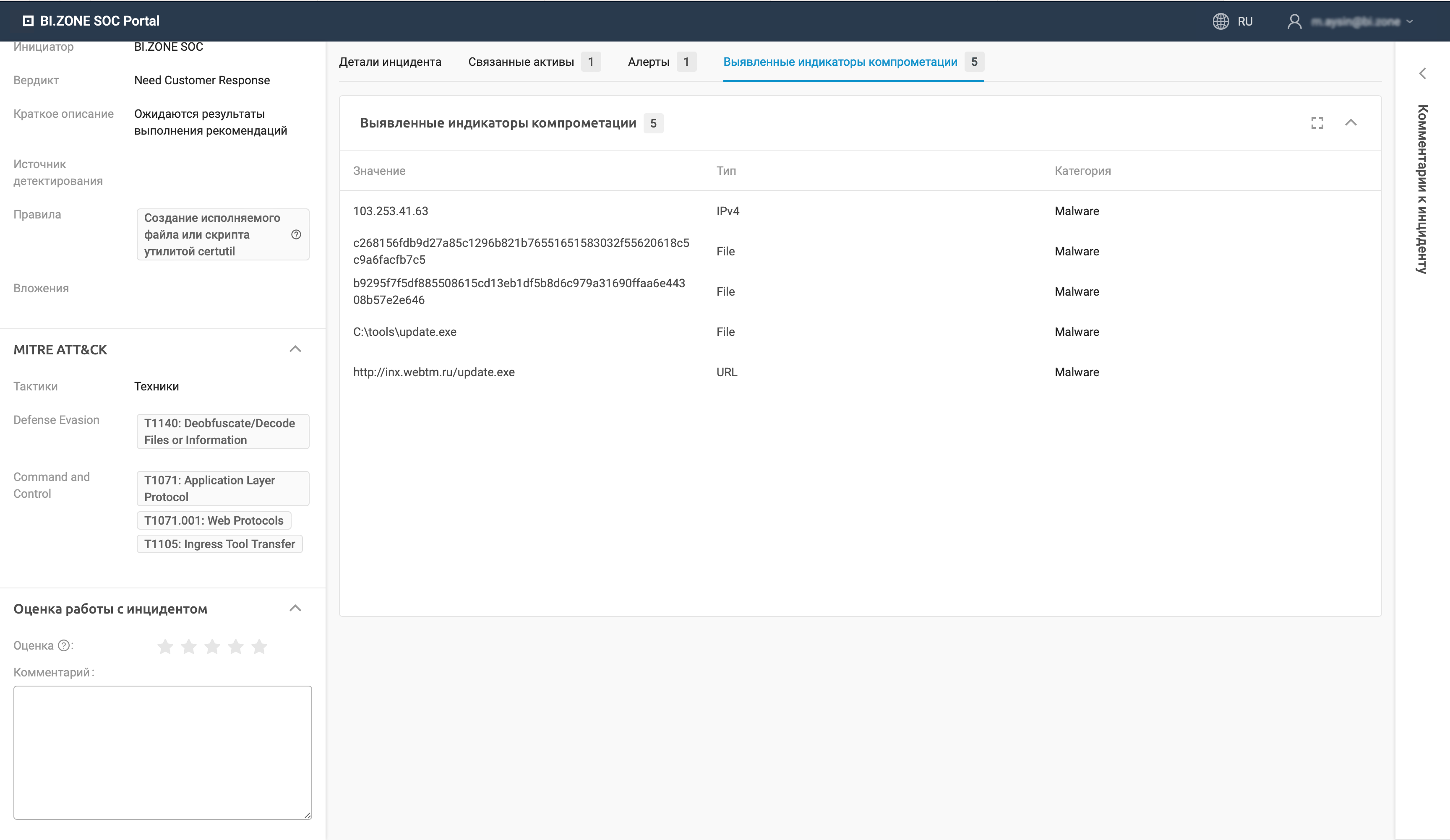
Task: Open the Алерты tab
Action: 649,62
